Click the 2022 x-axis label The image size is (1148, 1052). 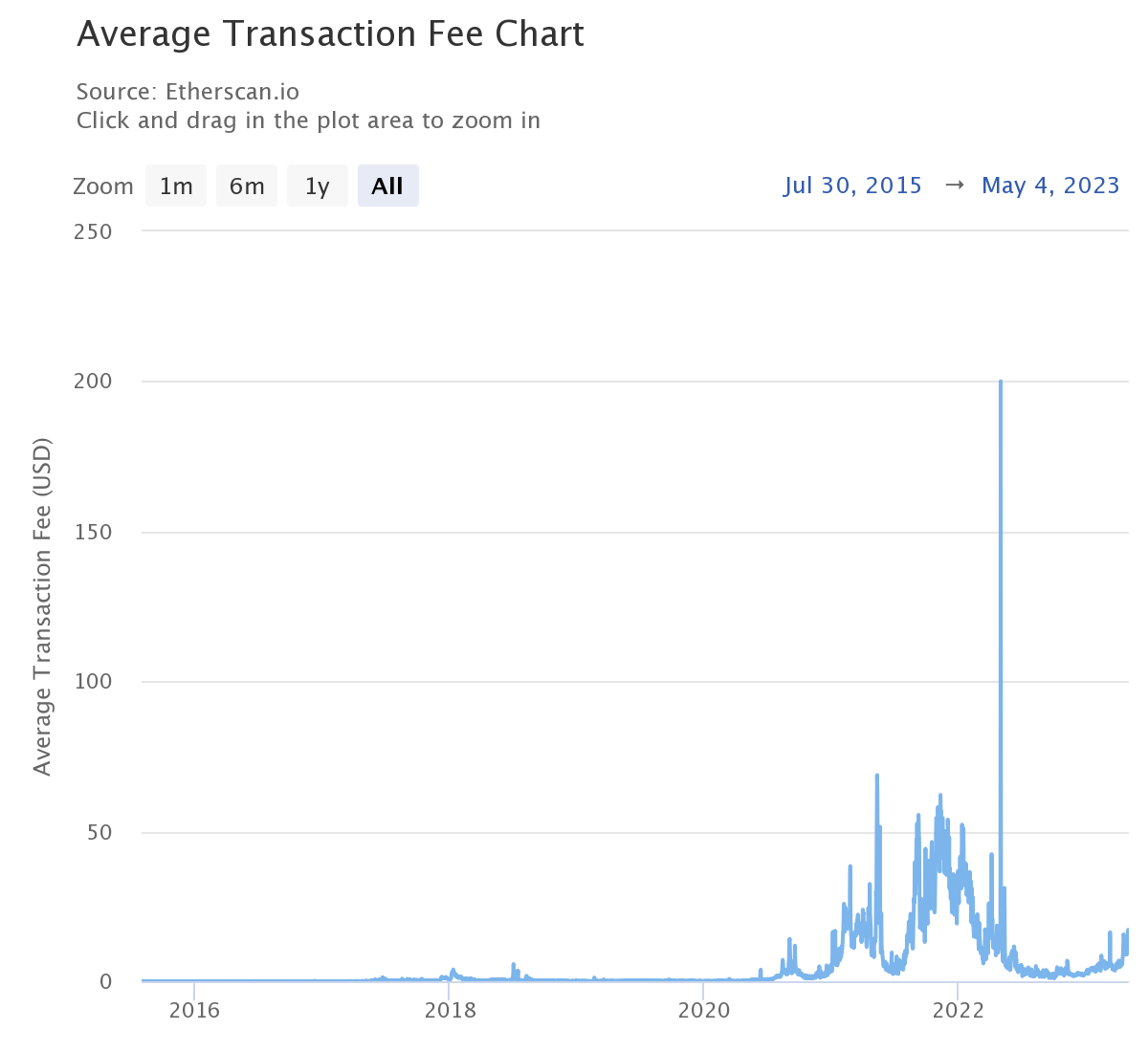pyautogui.click(x=958, y=1011)
